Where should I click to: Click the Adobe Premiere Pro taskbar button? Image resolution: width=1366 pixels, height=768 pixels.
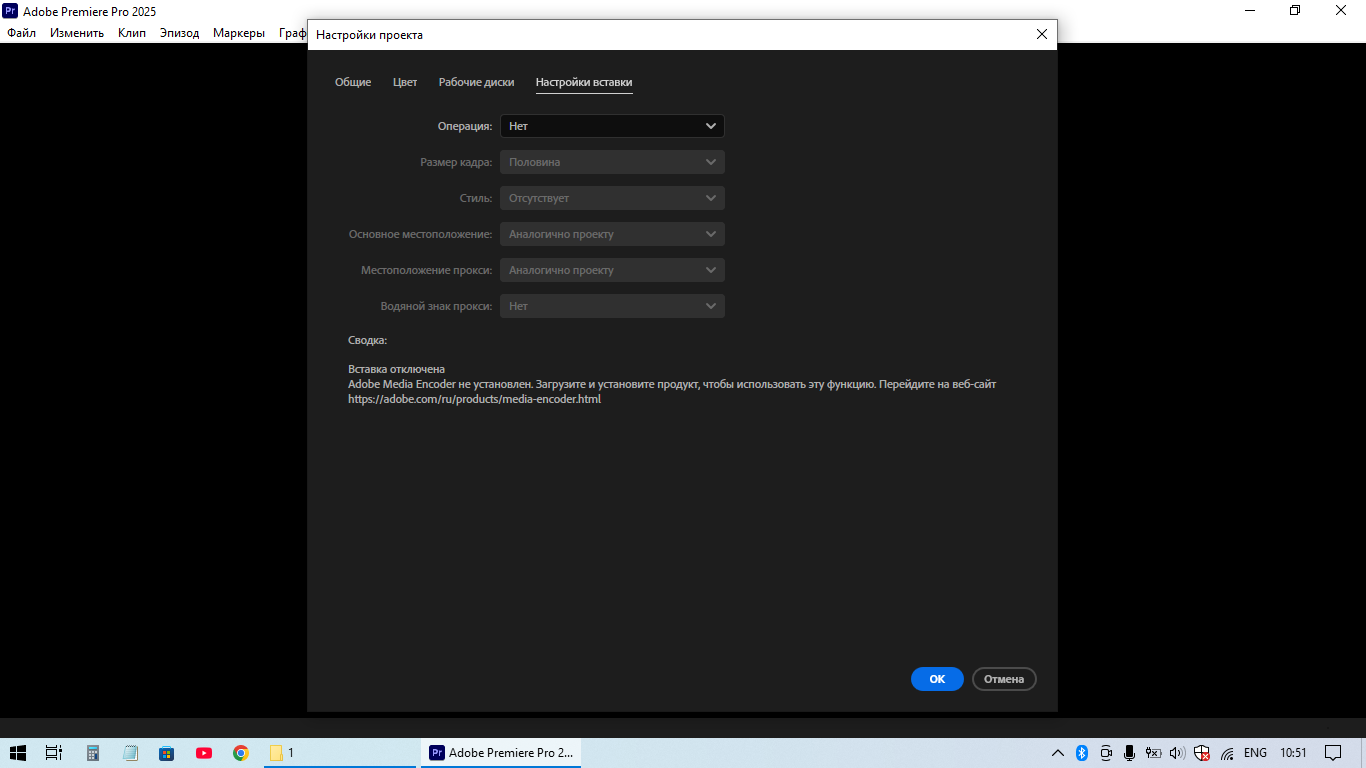(500, 753)
